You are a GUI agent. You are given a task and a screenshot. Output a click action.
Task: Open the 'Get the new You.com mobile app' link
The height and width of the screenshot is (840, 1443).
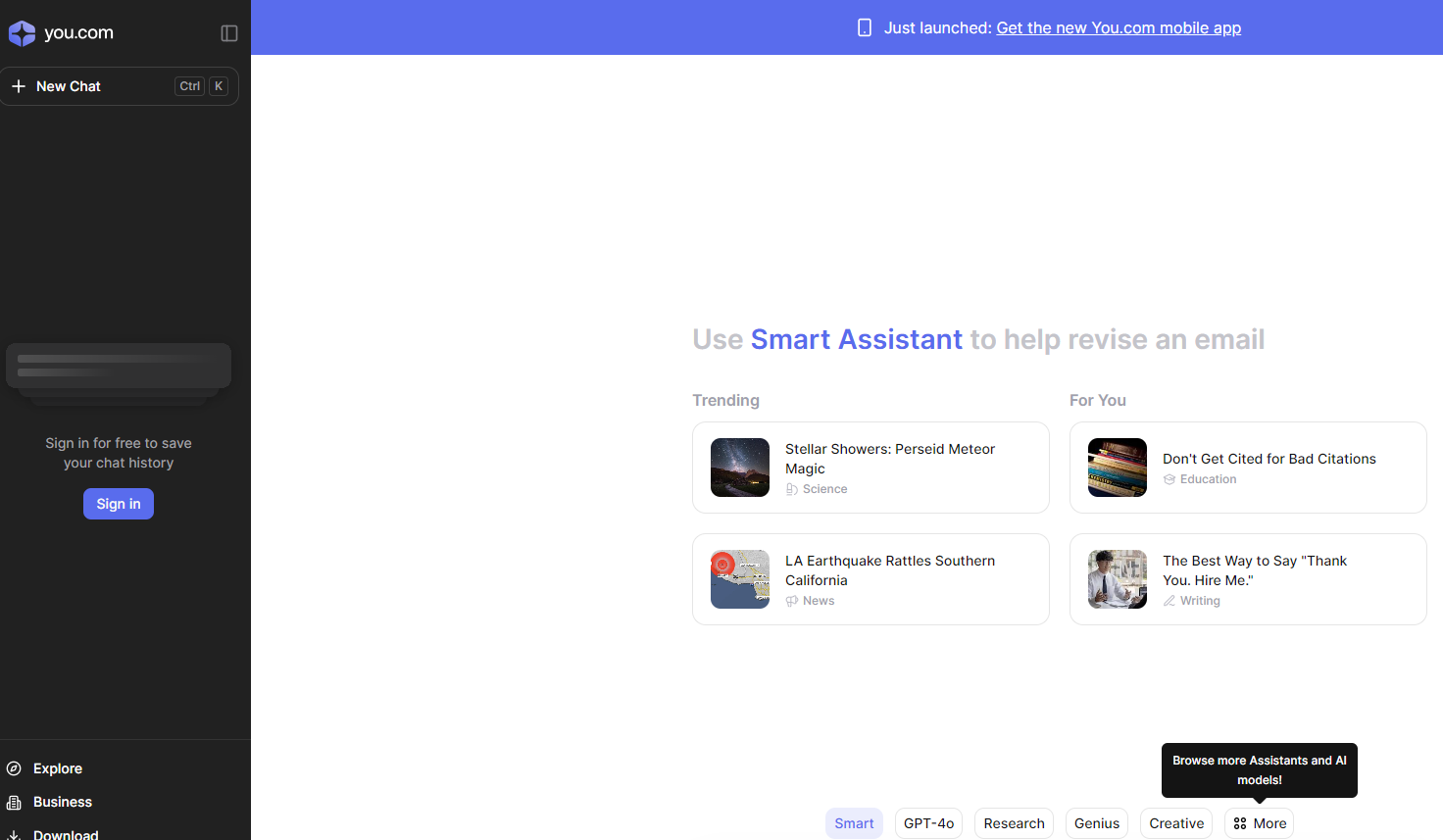coord(1119,27)
